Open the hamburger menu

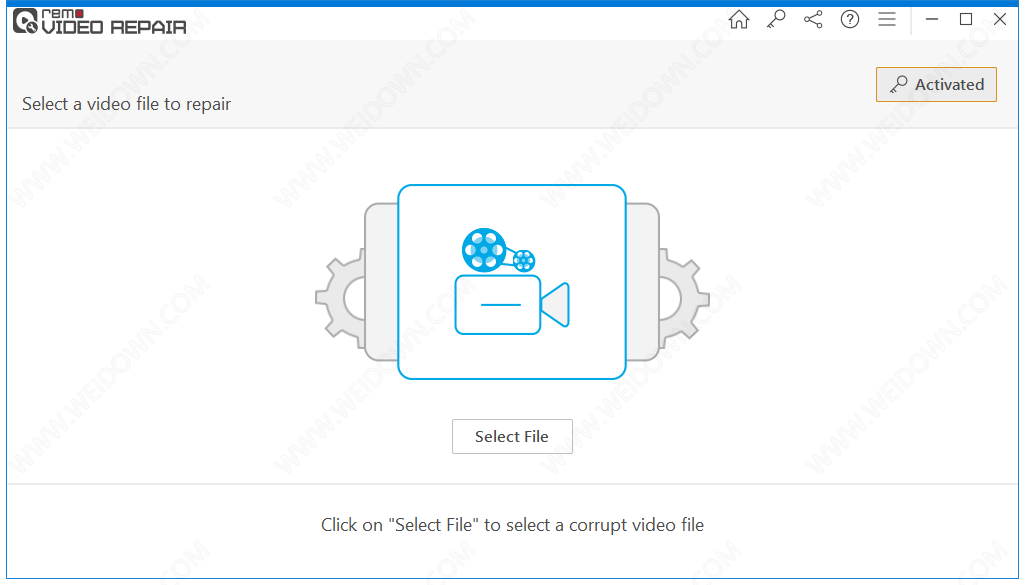coord(887,20)
